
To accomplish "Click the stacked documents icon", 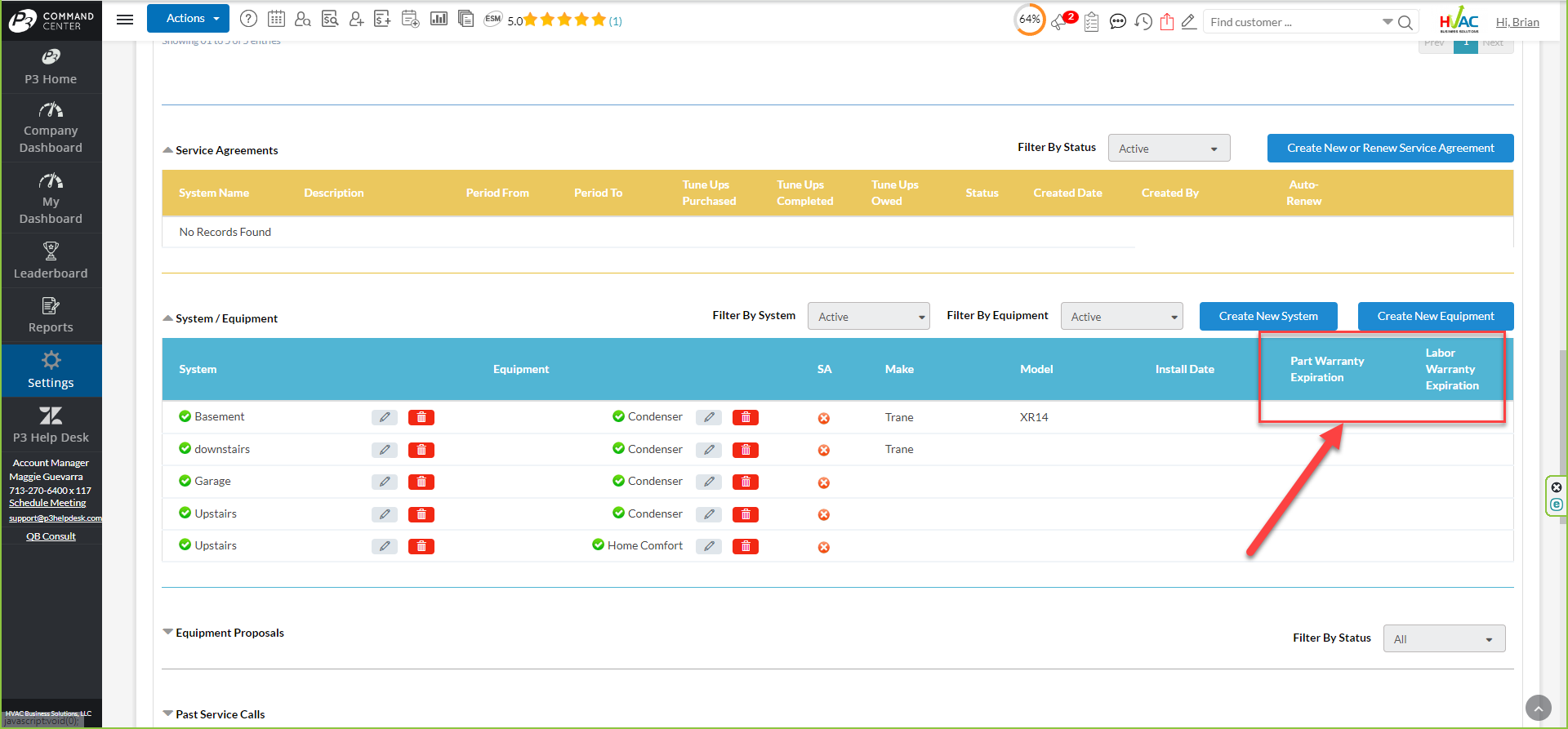I will click(466, 18).
